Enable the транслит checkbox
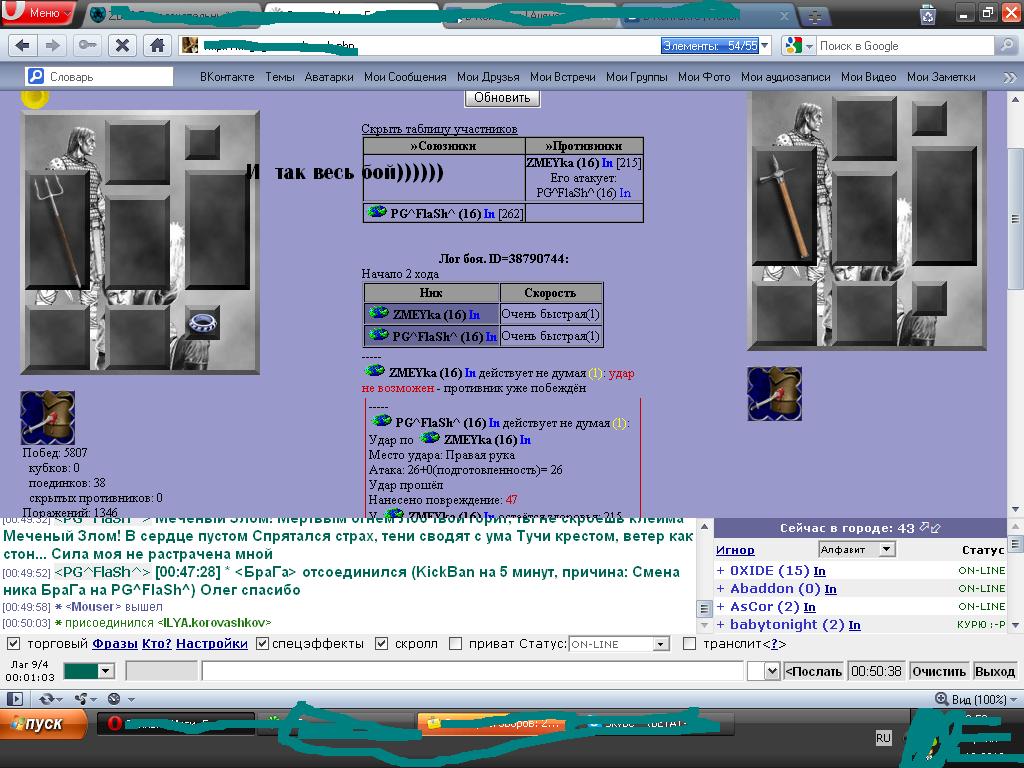The height and width of the screenshot is (768, 1024). (x=689, y=644)
